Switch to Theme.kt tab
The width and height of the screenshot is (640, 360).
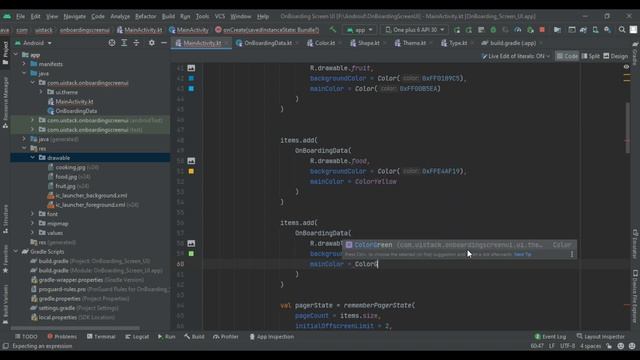point(414,43)
